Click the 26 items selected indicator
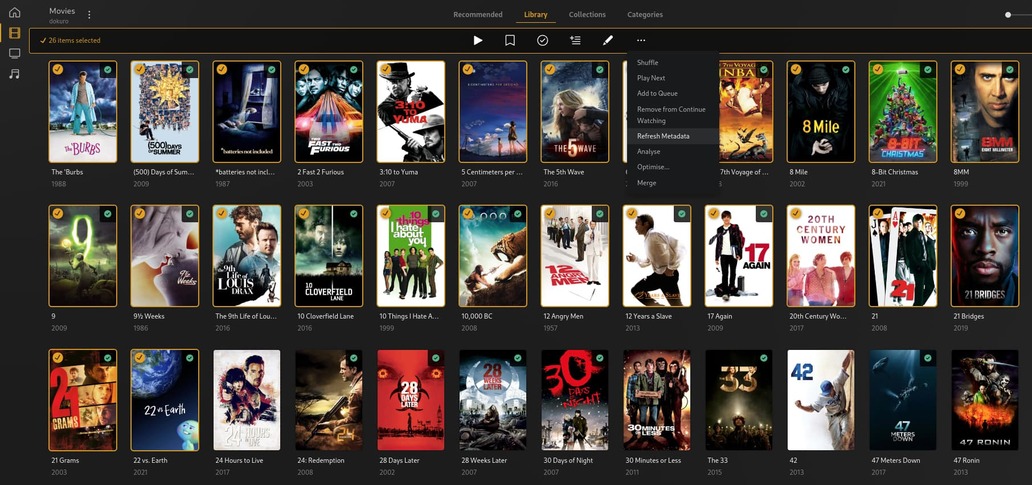 [70, 41]
